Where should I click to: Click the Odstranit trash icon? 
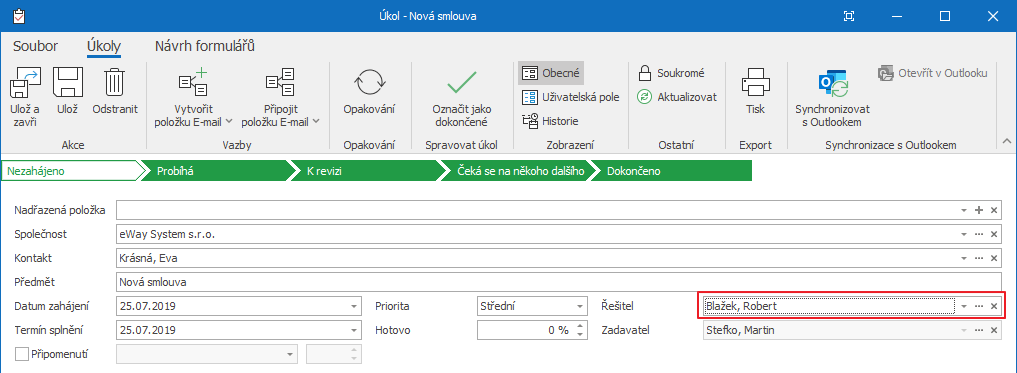115,82
